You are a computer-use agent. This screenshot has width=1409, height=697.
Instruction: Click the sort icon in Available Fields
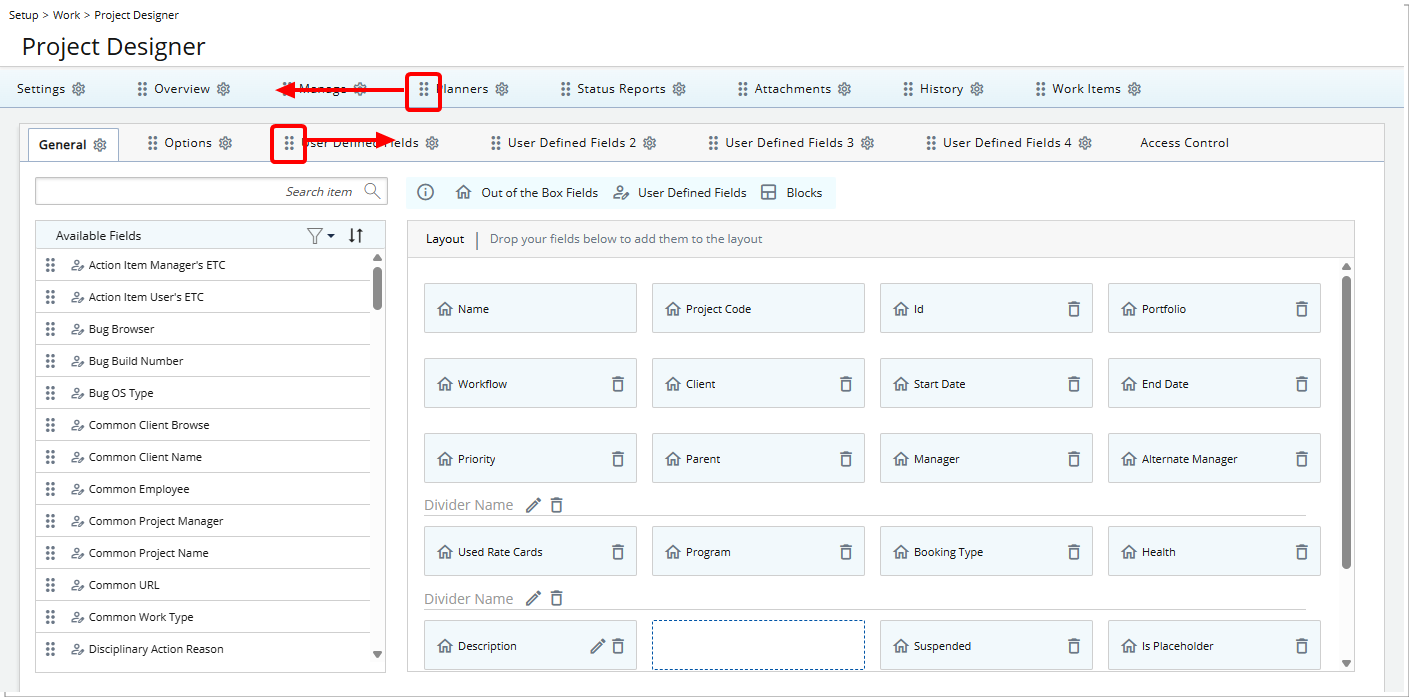[x=356, y=236]
